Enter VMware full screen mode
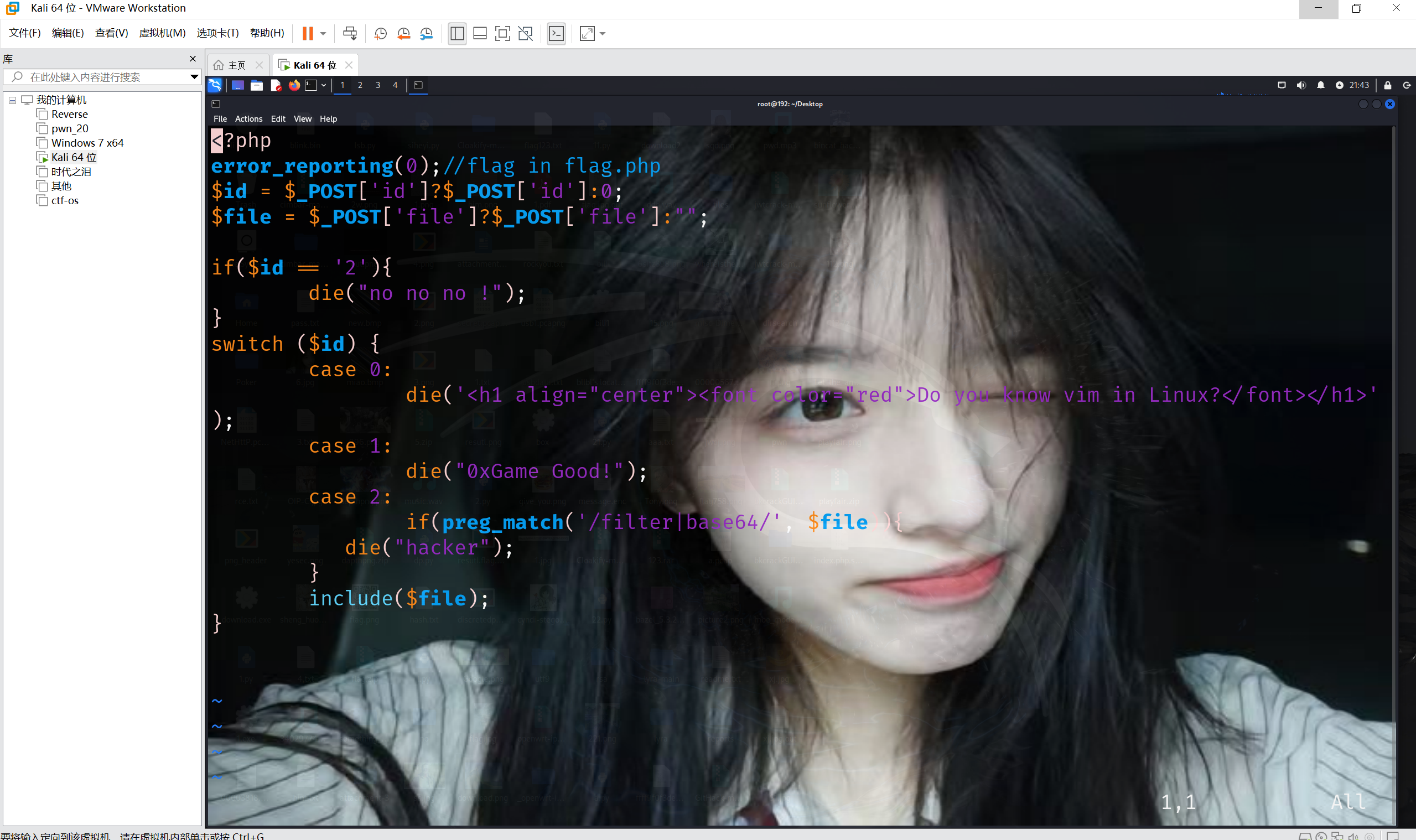 [502, 33]
